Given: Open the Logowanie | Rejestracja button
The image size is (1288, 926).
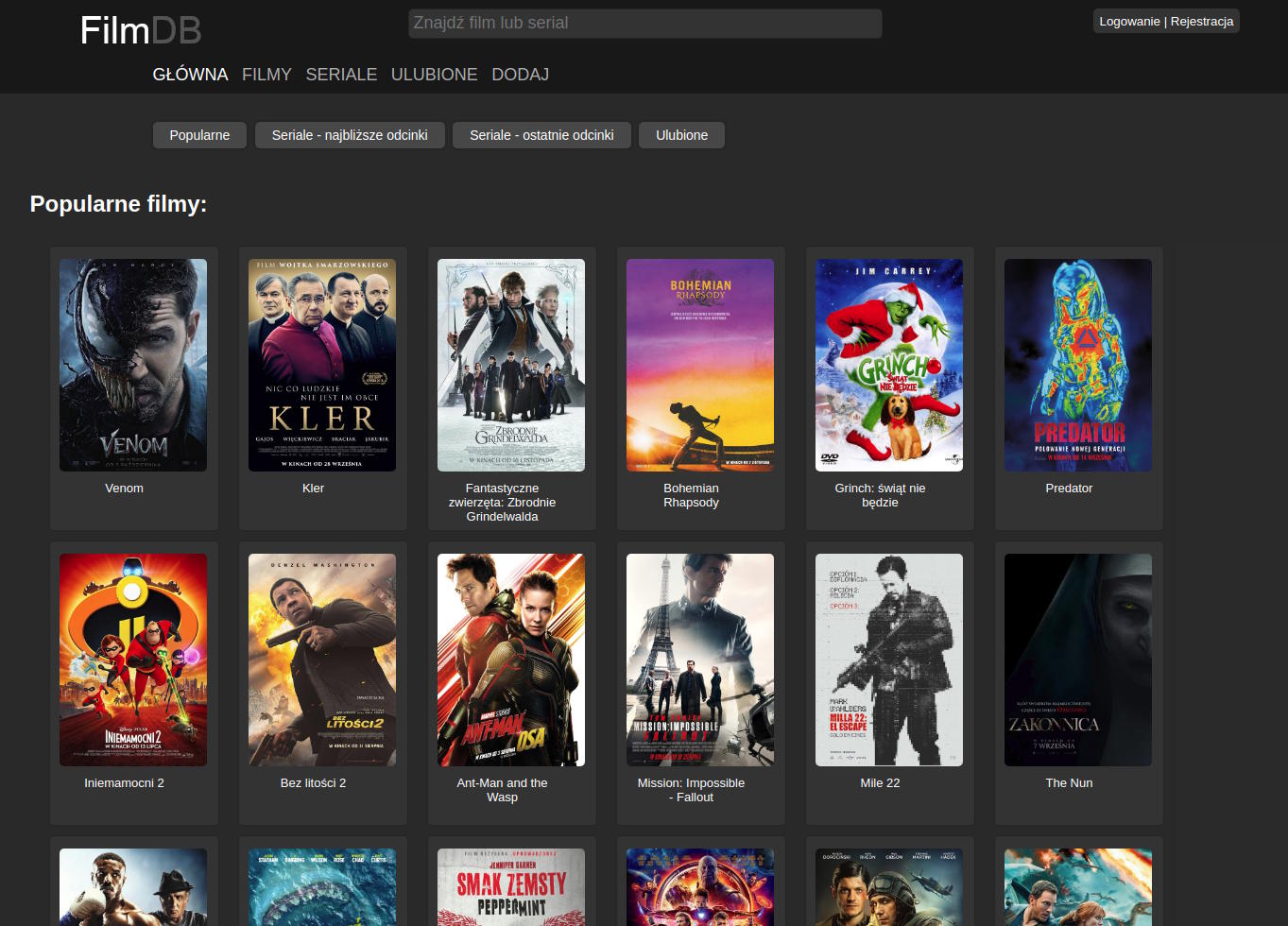Looking at the screenshot, I should (x=1166, y=22).
